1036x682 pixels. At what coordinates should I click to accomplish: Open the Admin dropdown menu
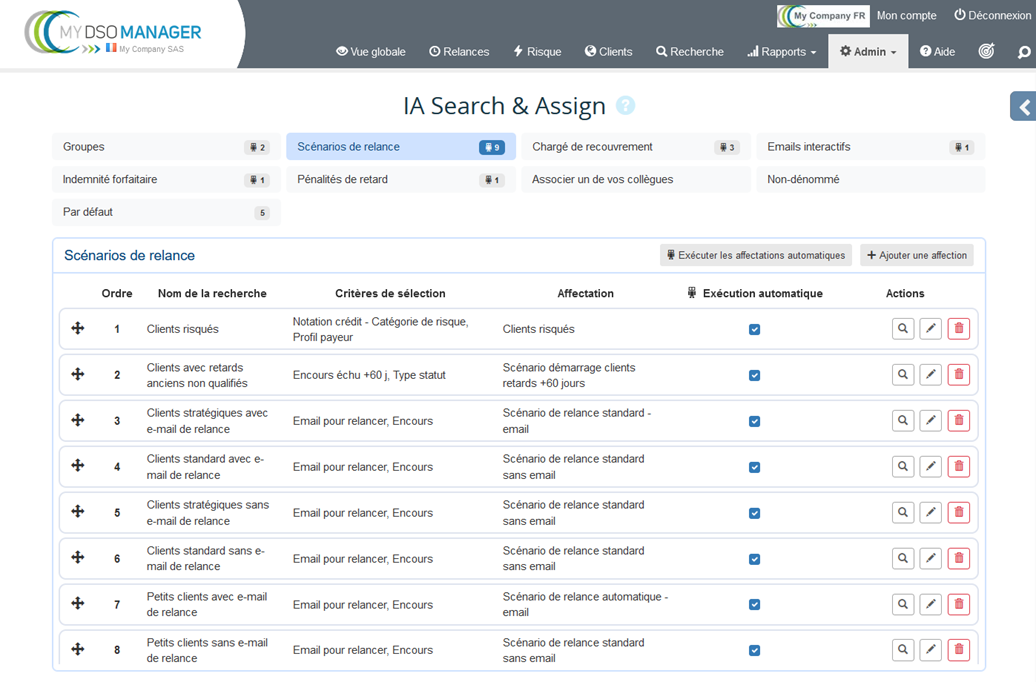click(x=867, y=51)
